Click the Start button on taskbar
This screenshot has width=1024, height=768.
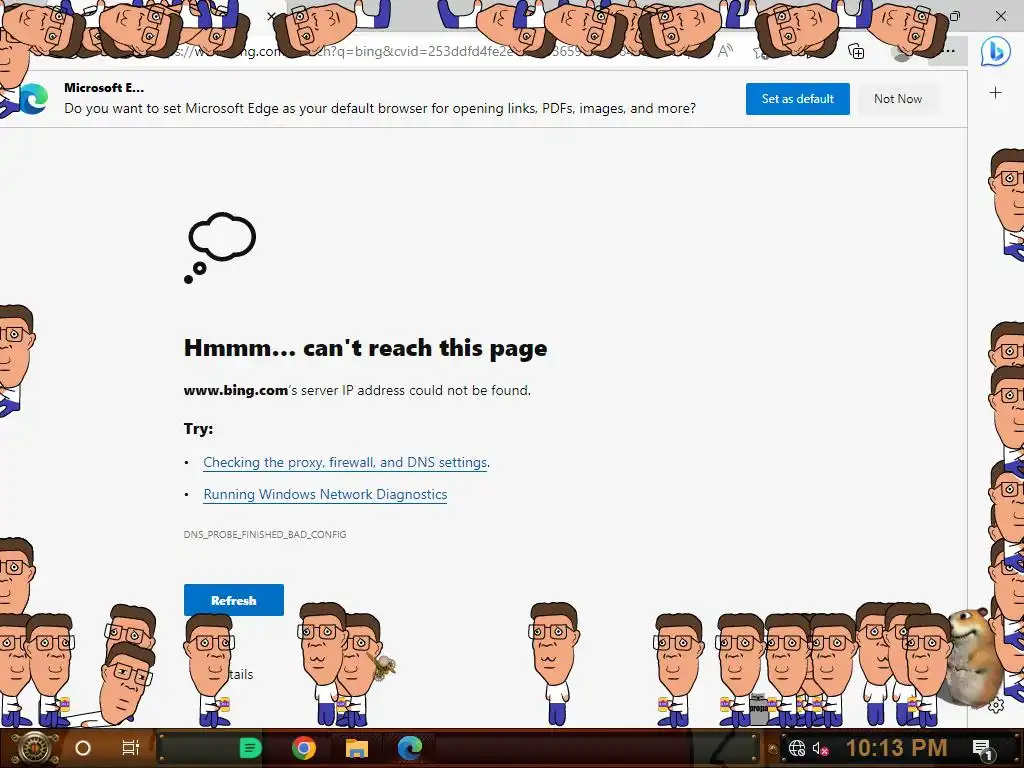[34, 748]
